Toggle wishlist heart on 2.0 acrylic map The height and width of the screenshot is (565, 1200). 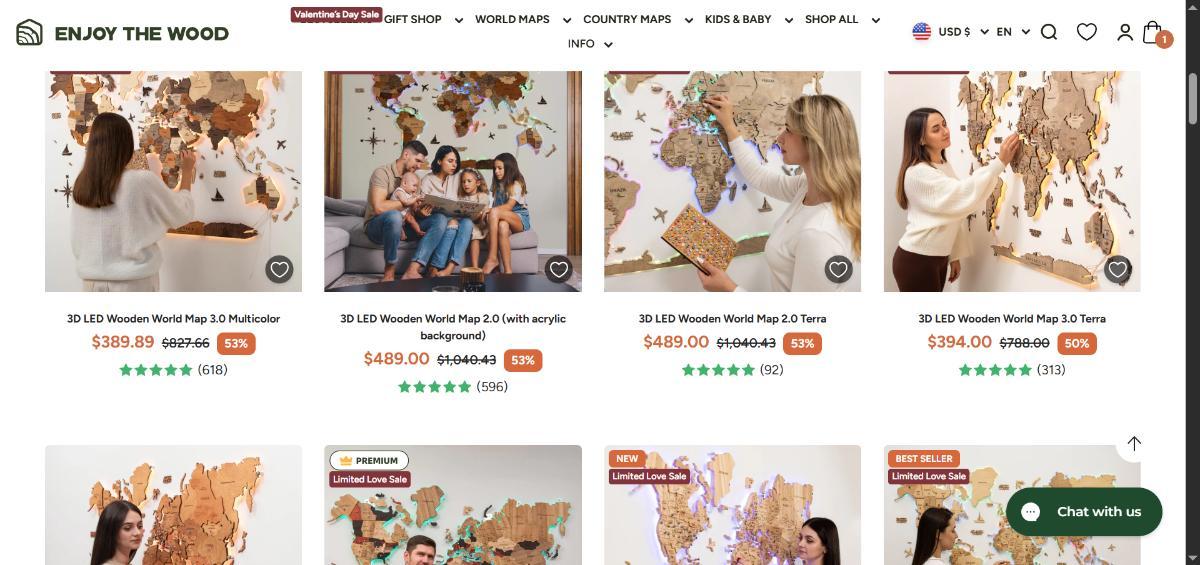click(559, 269)
